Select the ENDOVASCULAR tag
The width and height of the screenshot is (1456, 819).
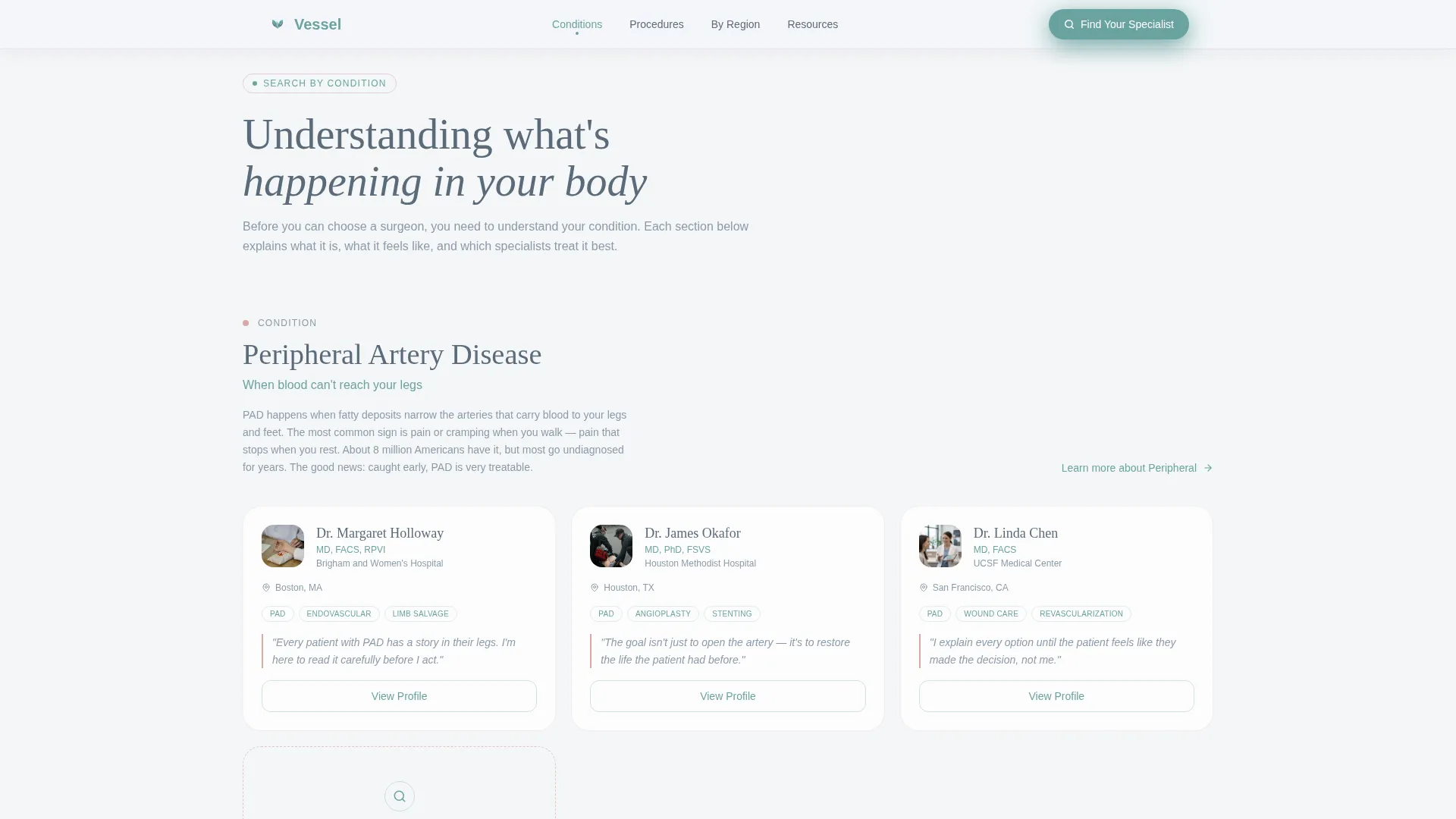[339, 613]
